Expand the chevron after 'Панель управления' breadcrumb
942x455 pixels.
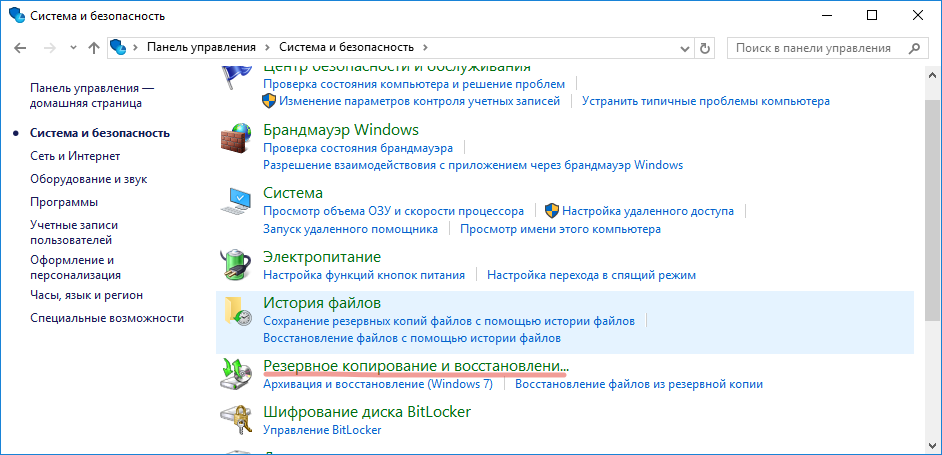click(x=266, y=47)
